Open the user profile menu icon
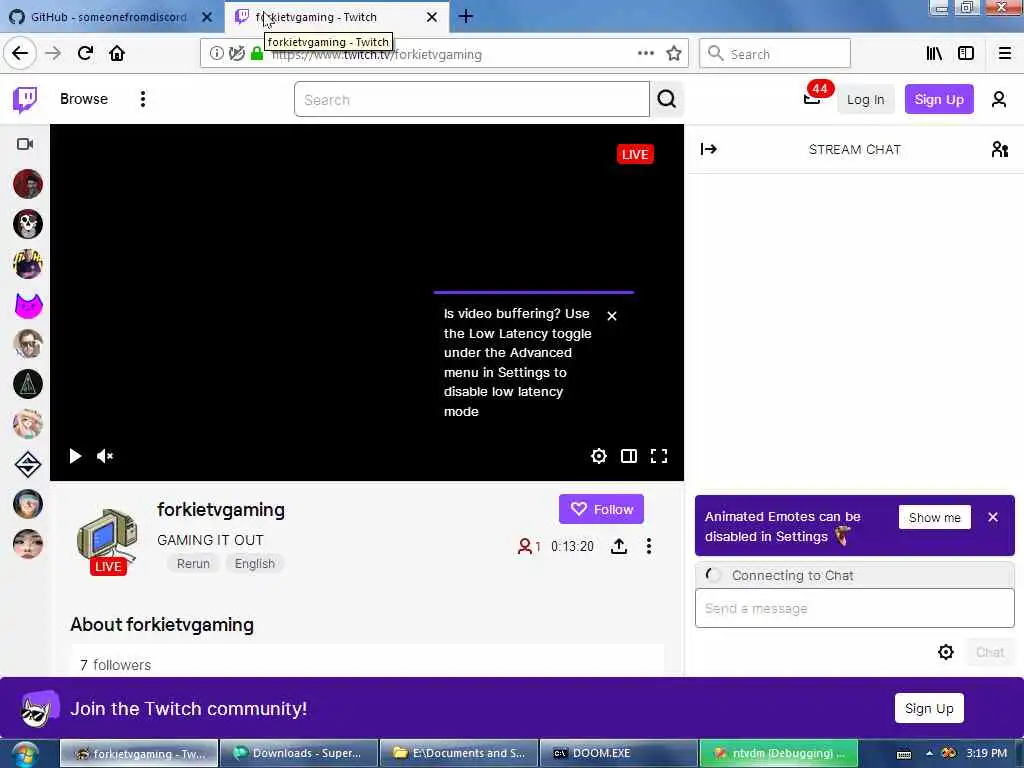 (999, 99)
